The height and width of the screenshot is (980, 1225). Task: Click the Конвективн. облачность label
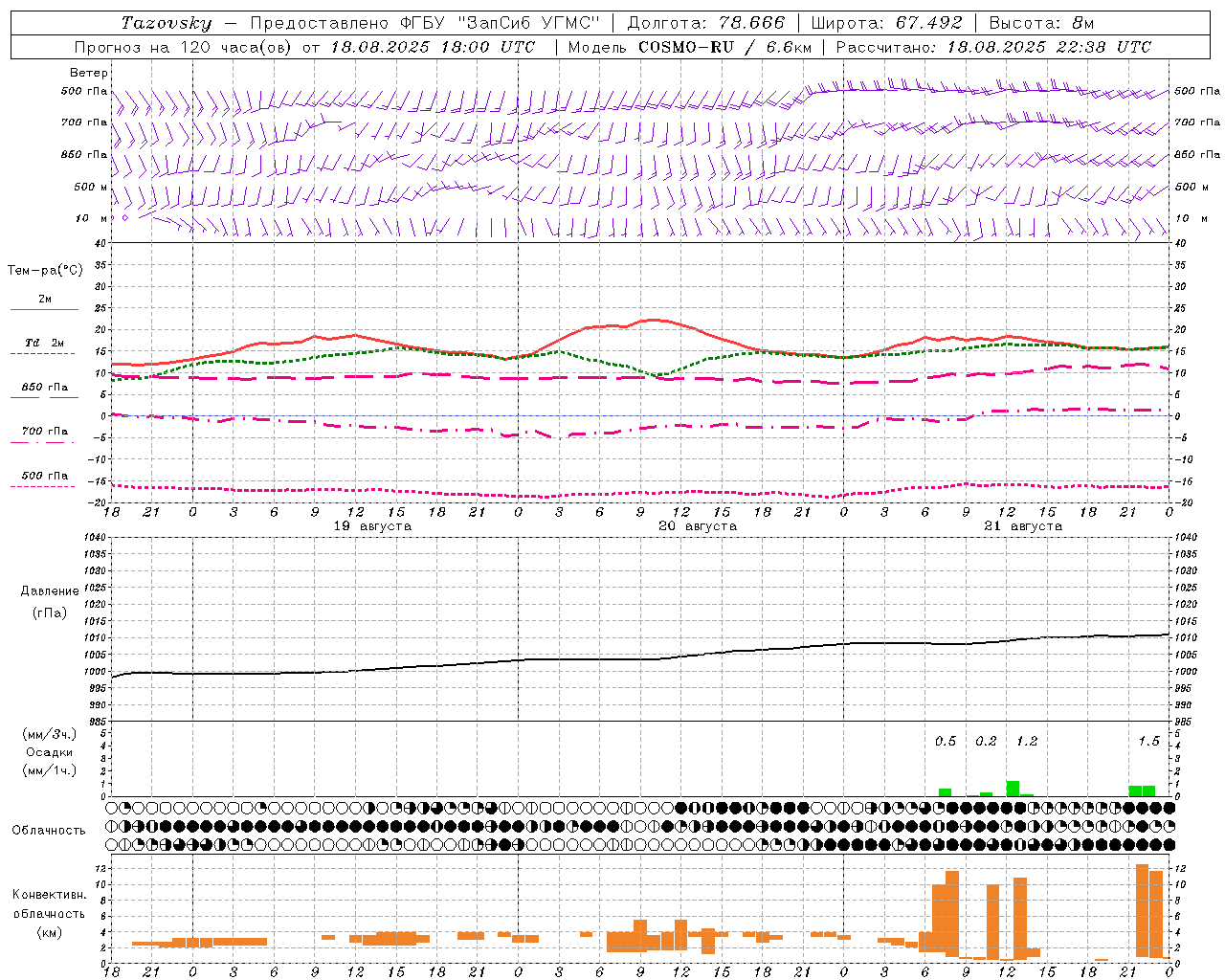(49, 904)
